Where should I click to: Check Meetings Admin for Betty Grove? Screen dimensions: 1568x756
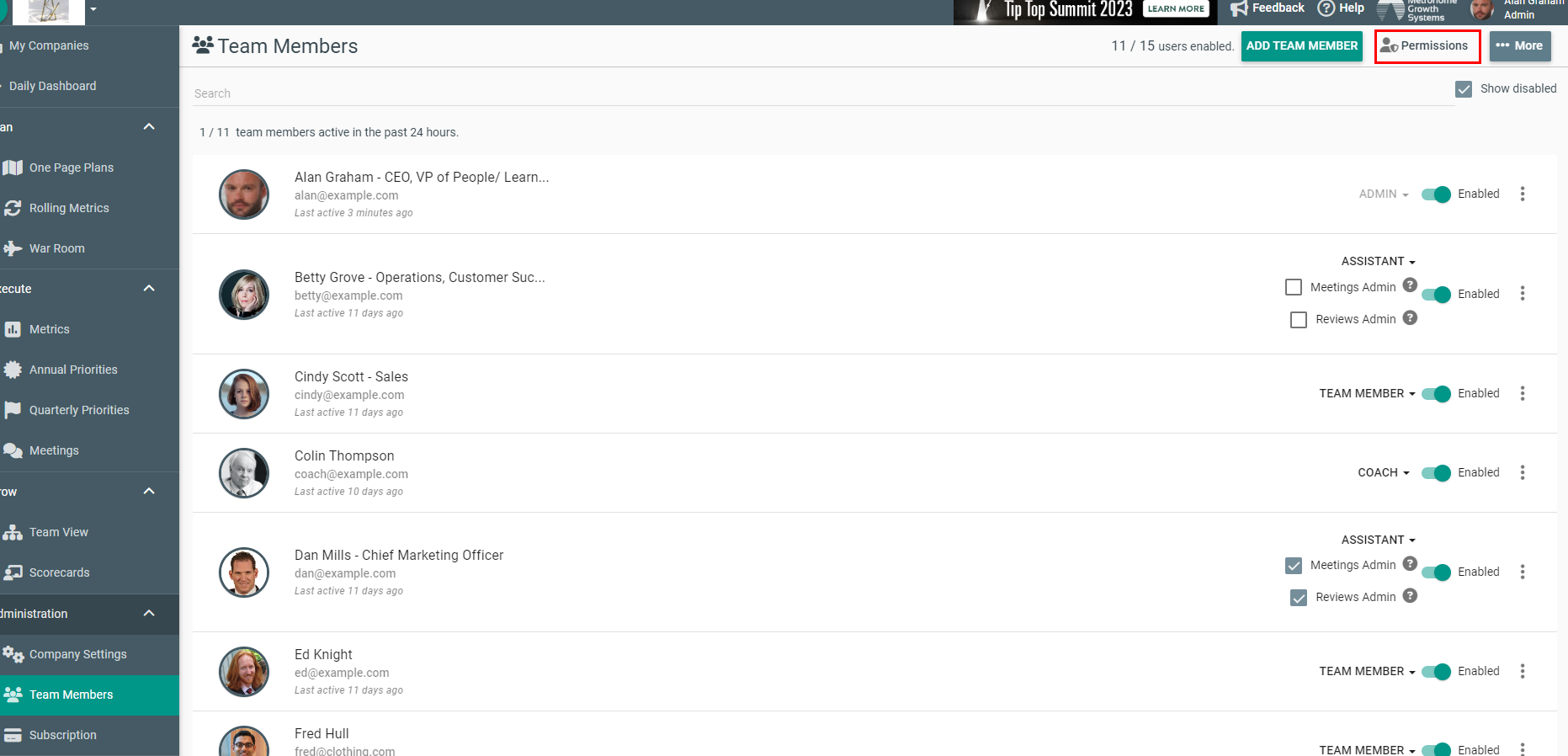tap(1294, 287)
